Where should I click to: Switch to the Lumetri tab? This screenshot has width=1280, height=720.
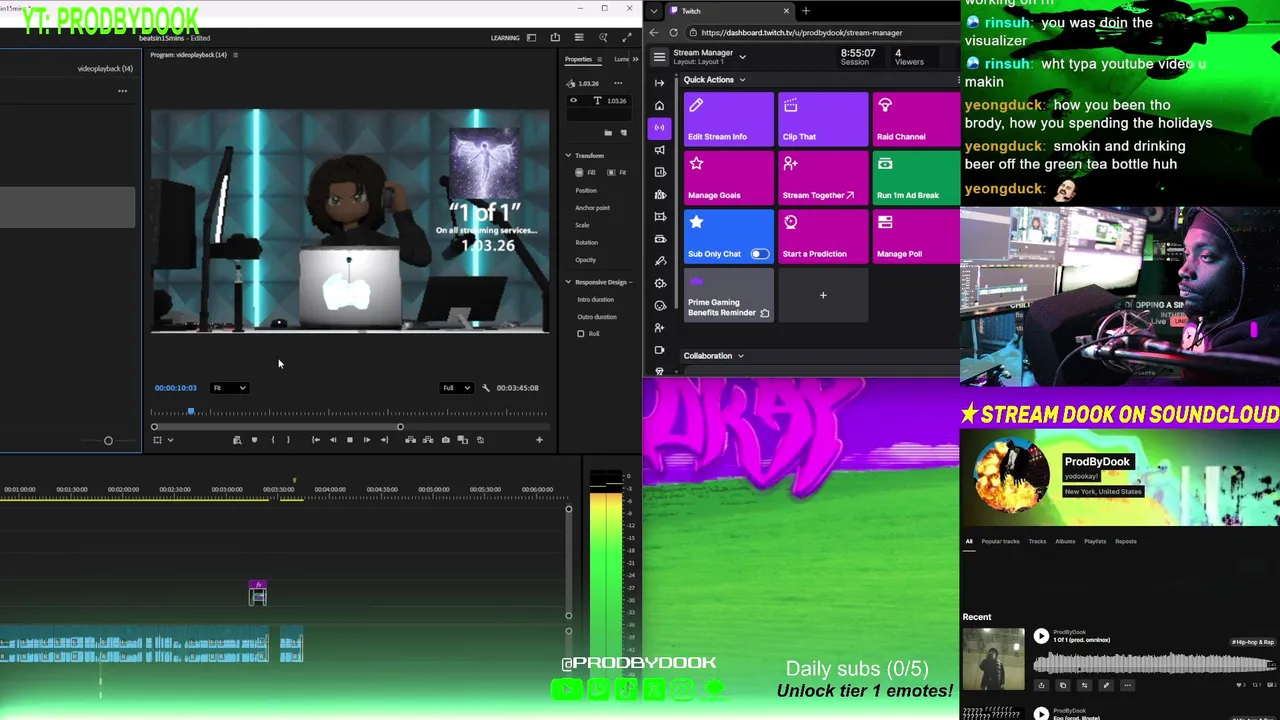(x=624, y=59)
